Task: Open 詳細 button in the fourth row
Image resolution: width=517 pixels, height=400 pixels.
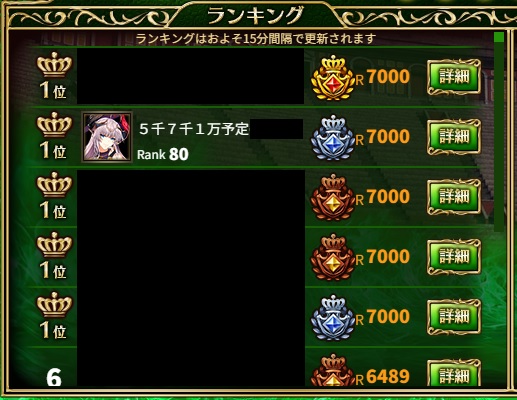Action: pyautogui.click(x=454, y=257)
